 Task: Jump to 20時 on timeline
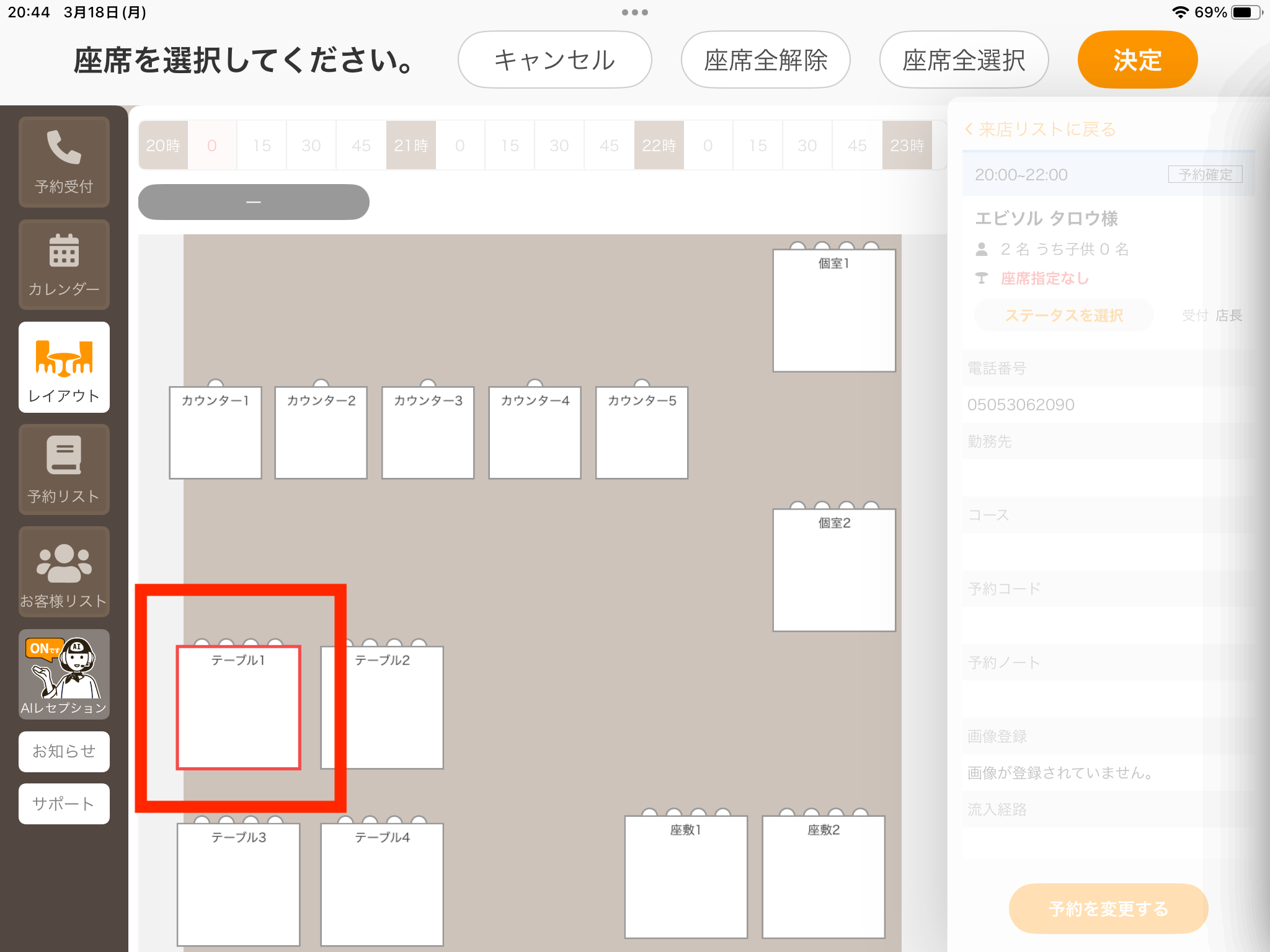pos(163,146)
